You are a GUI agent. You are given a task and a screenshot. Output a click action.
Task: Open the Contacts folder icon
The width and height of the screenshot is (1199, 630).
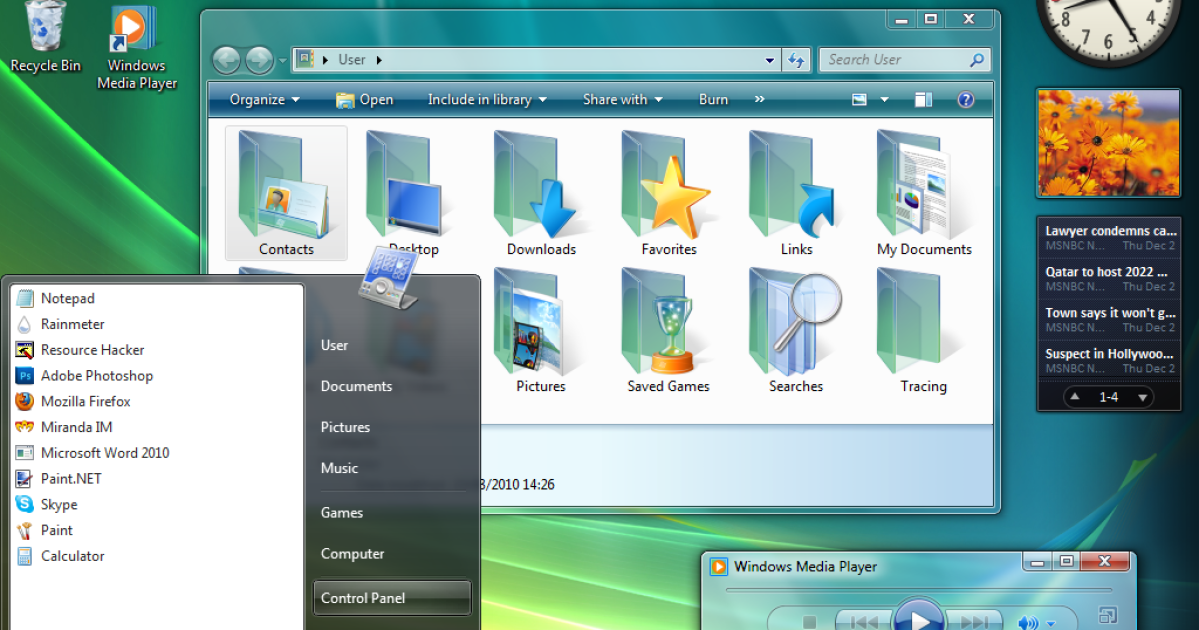(x=286, y=193)
